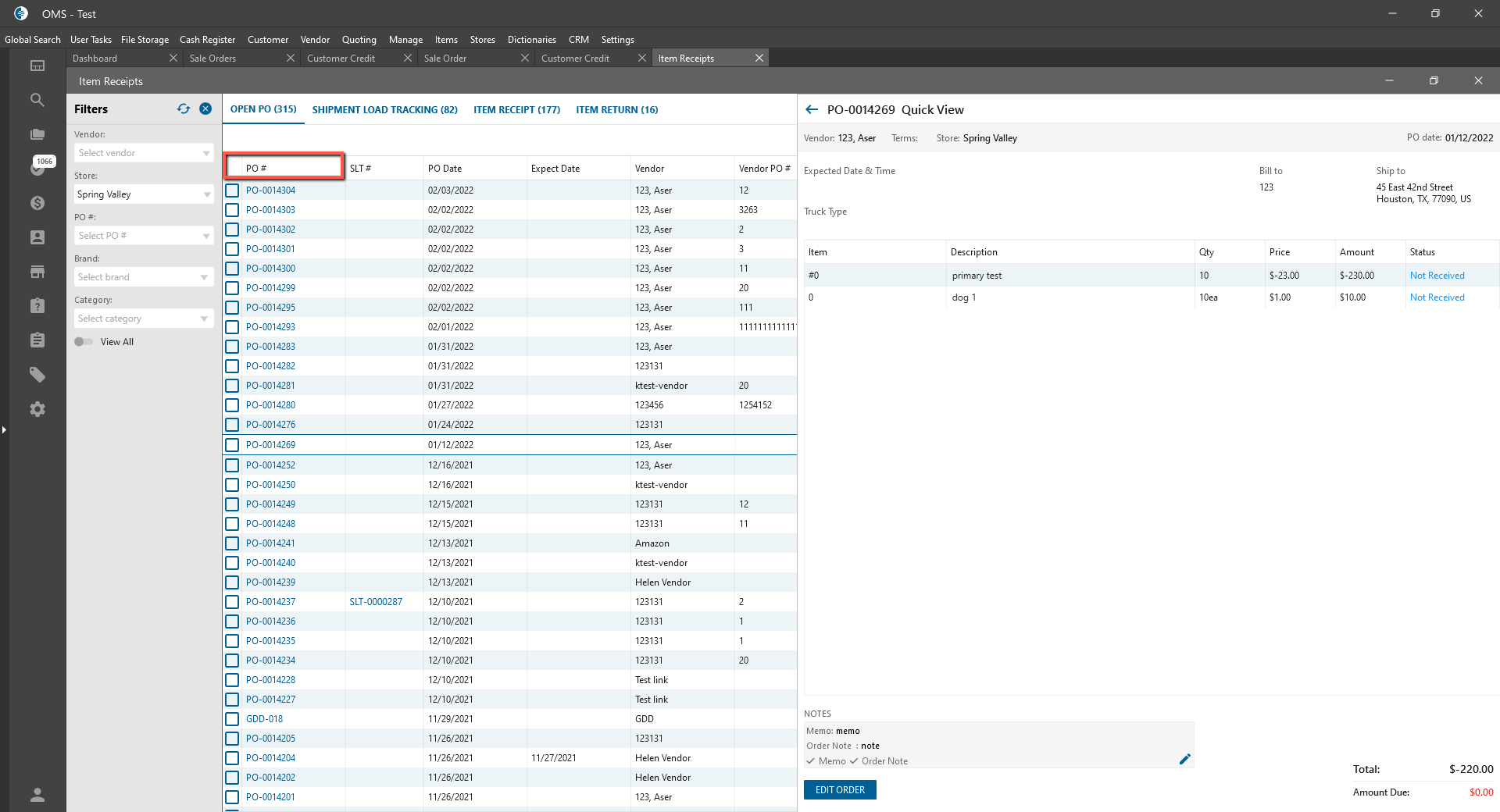
Task: Switch to the Shipment Load Tracking tab
Action: tap(384, 110)
